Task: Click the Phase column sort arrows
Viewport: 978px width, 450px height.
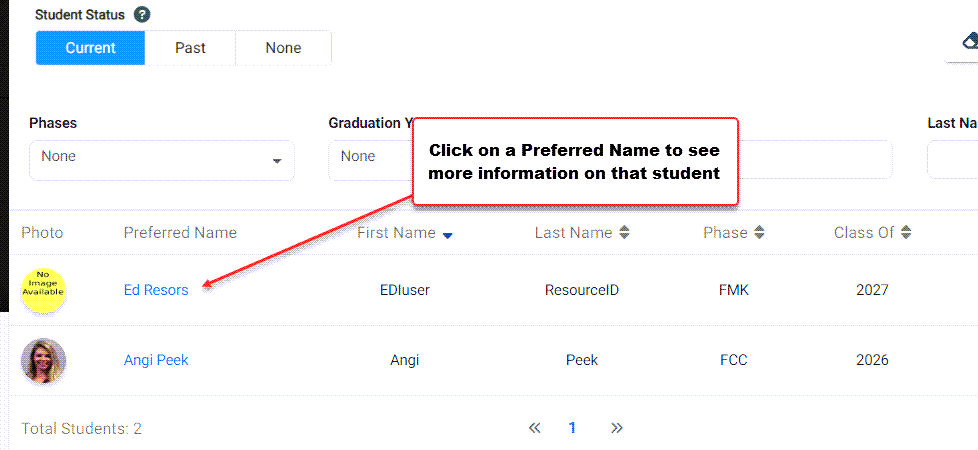Action: (x=758, y=233)
